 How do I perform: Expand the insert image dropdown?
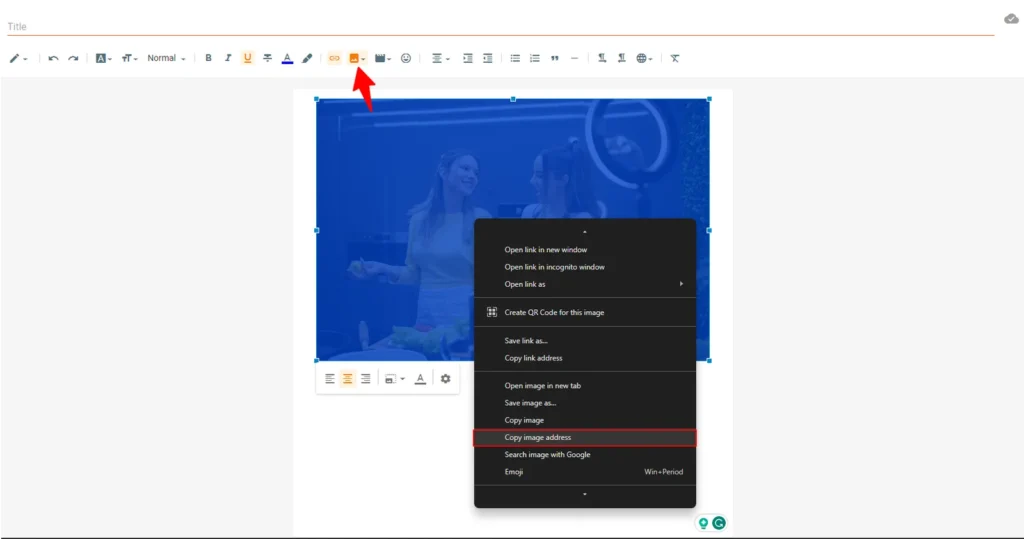(364, 58)
